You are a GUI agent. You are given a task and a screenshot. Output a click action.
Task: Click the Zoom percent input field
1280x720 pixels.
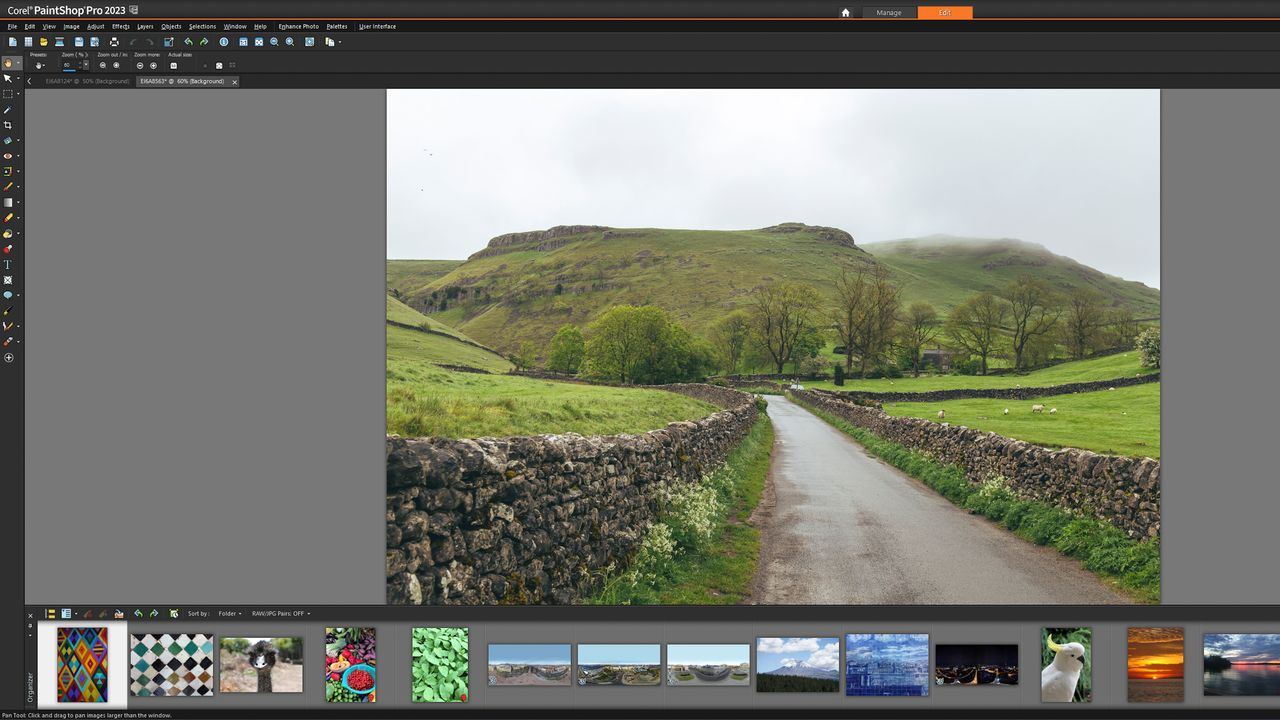(x=69, y=65)
